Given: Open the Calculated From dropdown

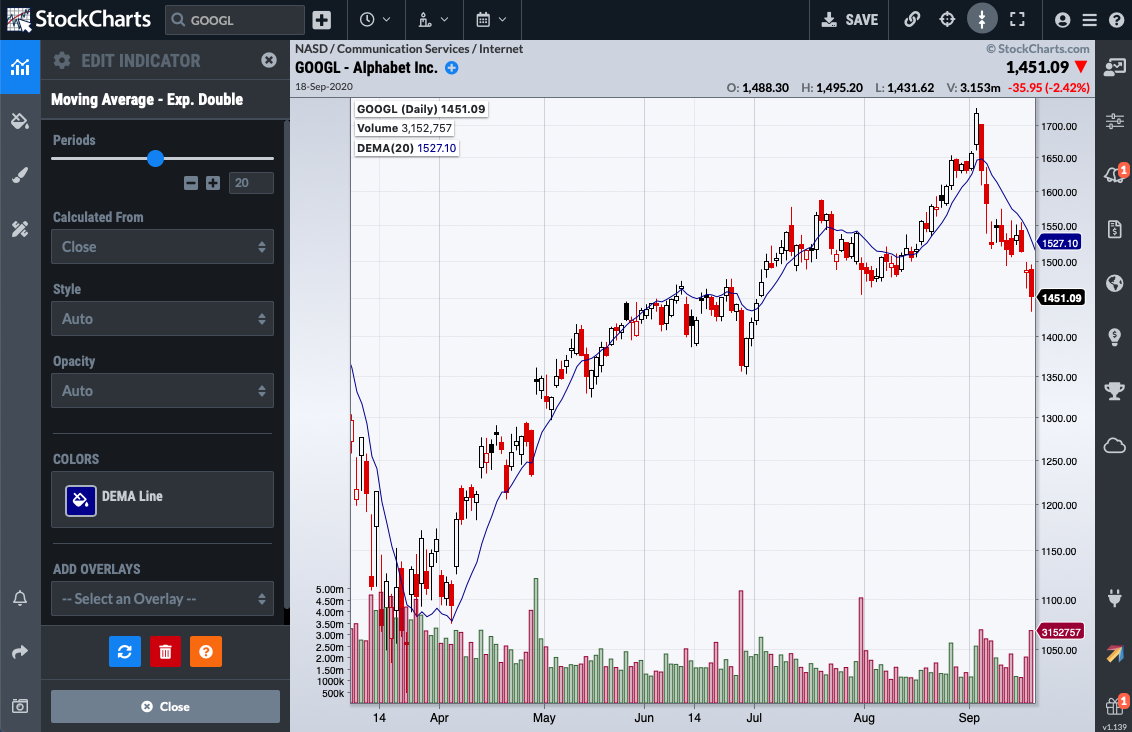Looking at the screenshot, I should 162,247.
